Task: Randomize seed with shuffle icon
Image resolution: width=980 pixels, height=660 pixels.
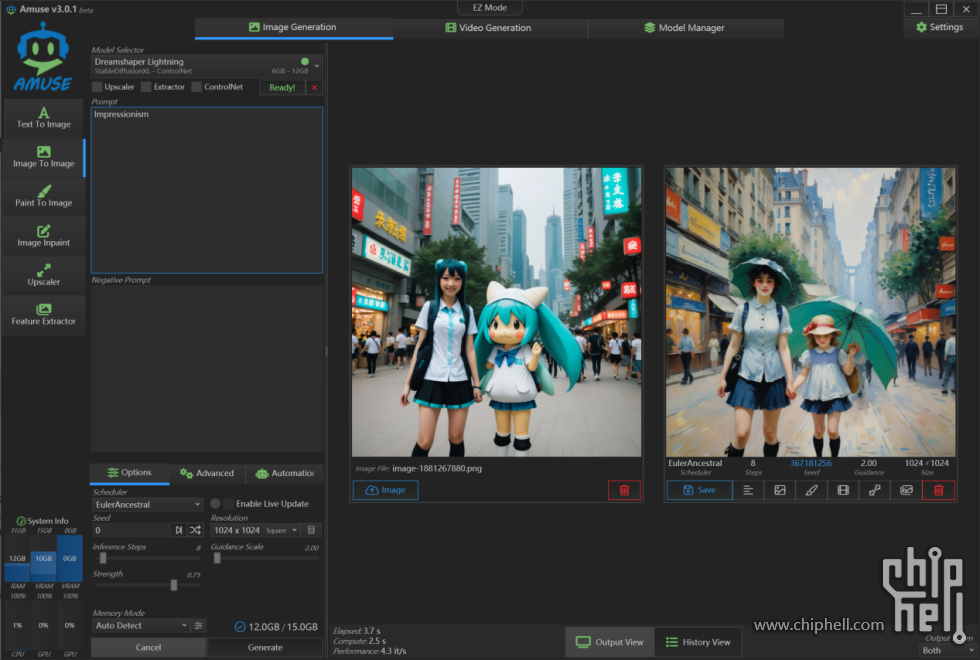Action: (196, 530)
